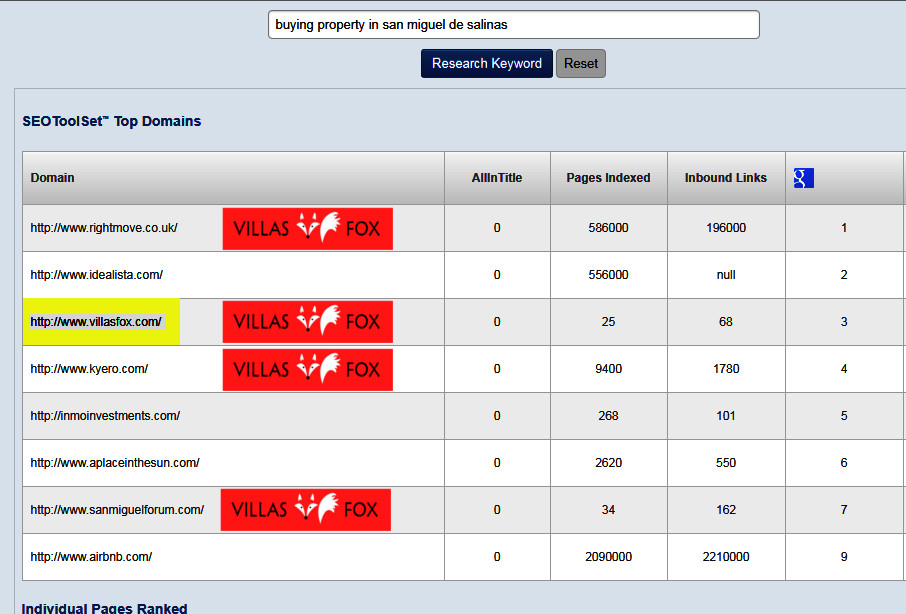The image size is (906, 614).
Task: Open the aplaceinthesun.com domain link
Action: [x=115, y=463]
